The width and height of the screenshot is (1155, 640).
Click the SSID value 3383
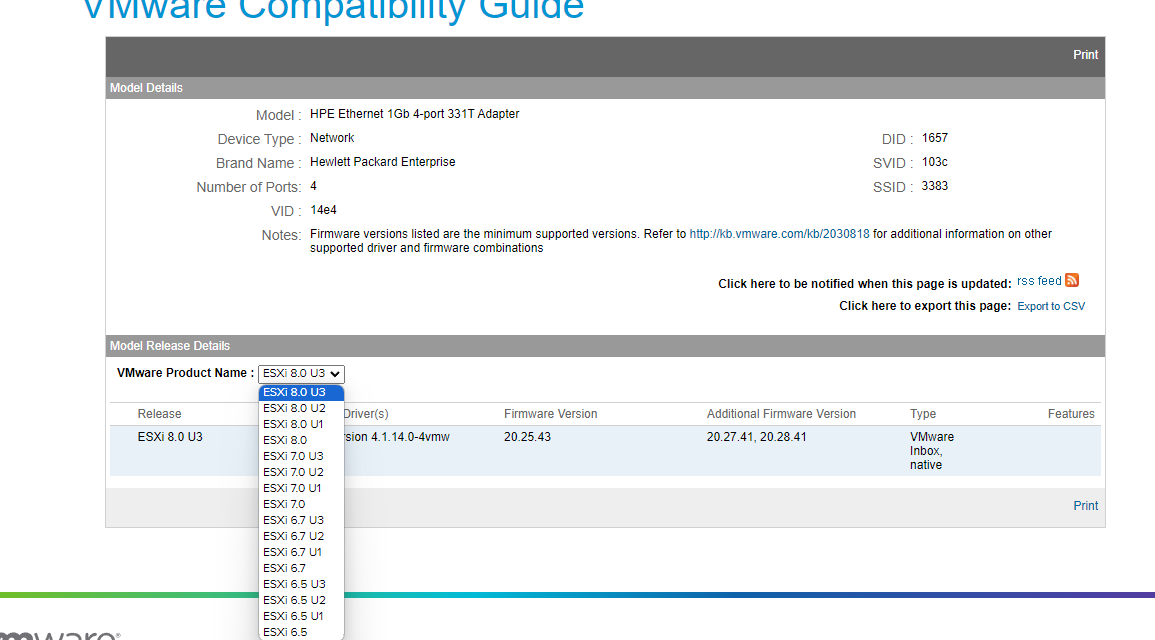[x=935, y=186]
